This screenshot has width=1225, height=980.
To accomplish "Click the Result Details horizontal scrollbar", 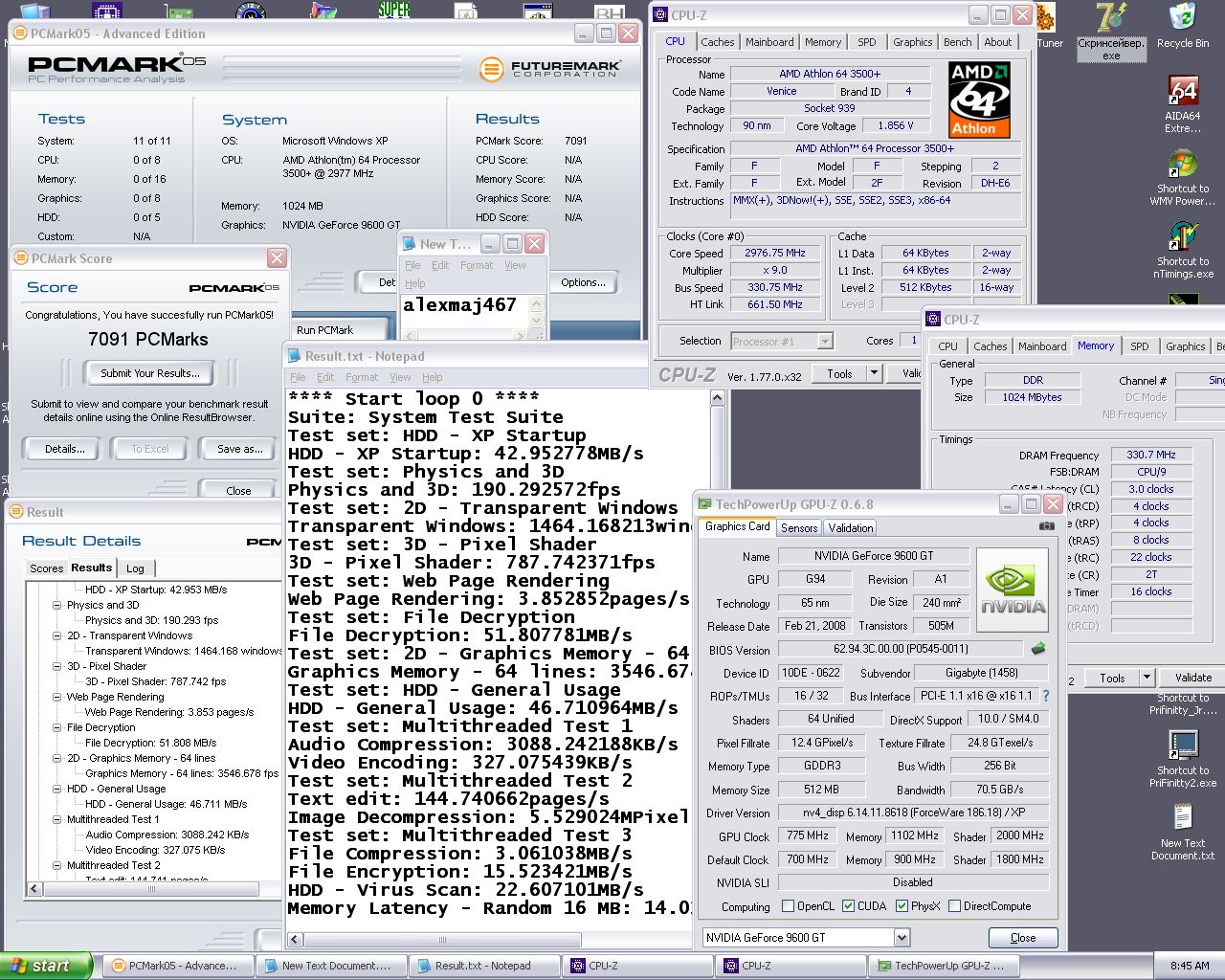I will point(150,889).
